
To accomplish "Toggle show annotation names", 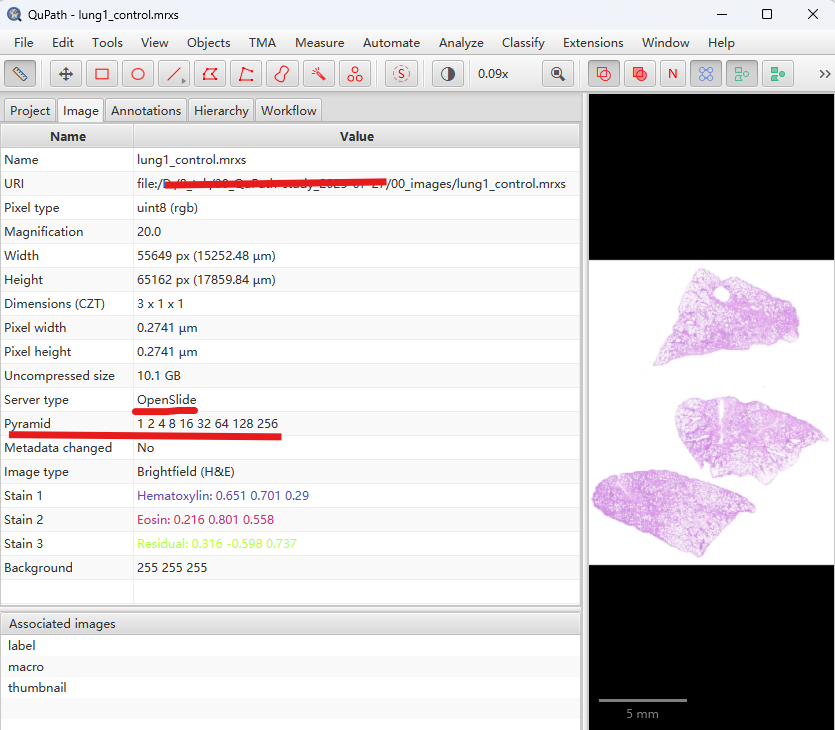I will coord(672,74).
